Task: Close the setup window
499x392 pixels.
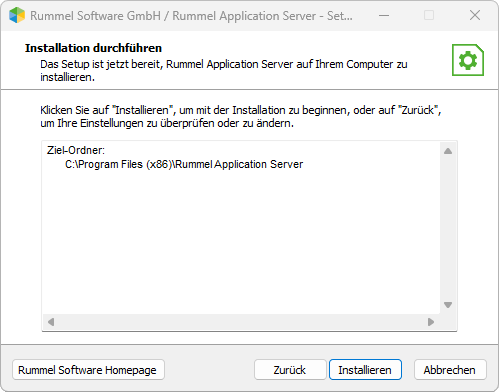Action: 475,15
